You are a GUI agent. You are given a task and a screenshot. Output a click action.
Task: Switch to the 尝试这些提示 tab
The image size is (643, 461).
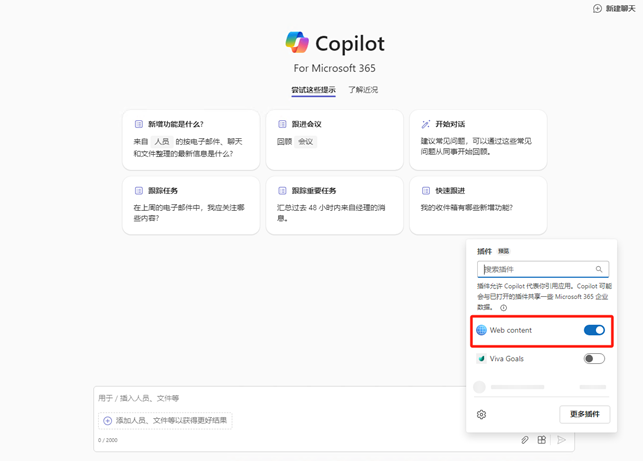click(313, 90)
